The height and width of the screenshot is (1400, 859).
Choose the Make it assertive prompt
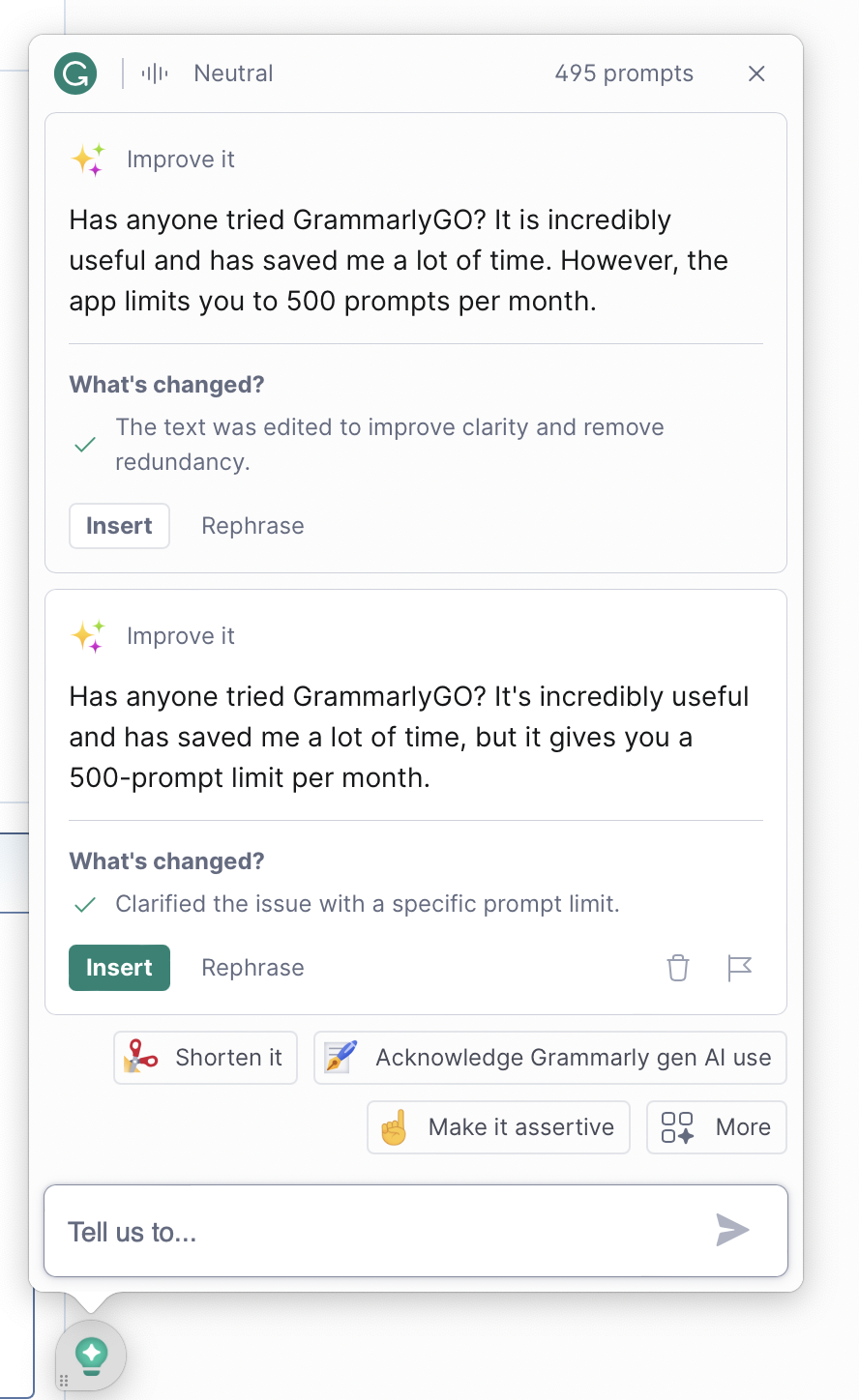point(499,1127)
